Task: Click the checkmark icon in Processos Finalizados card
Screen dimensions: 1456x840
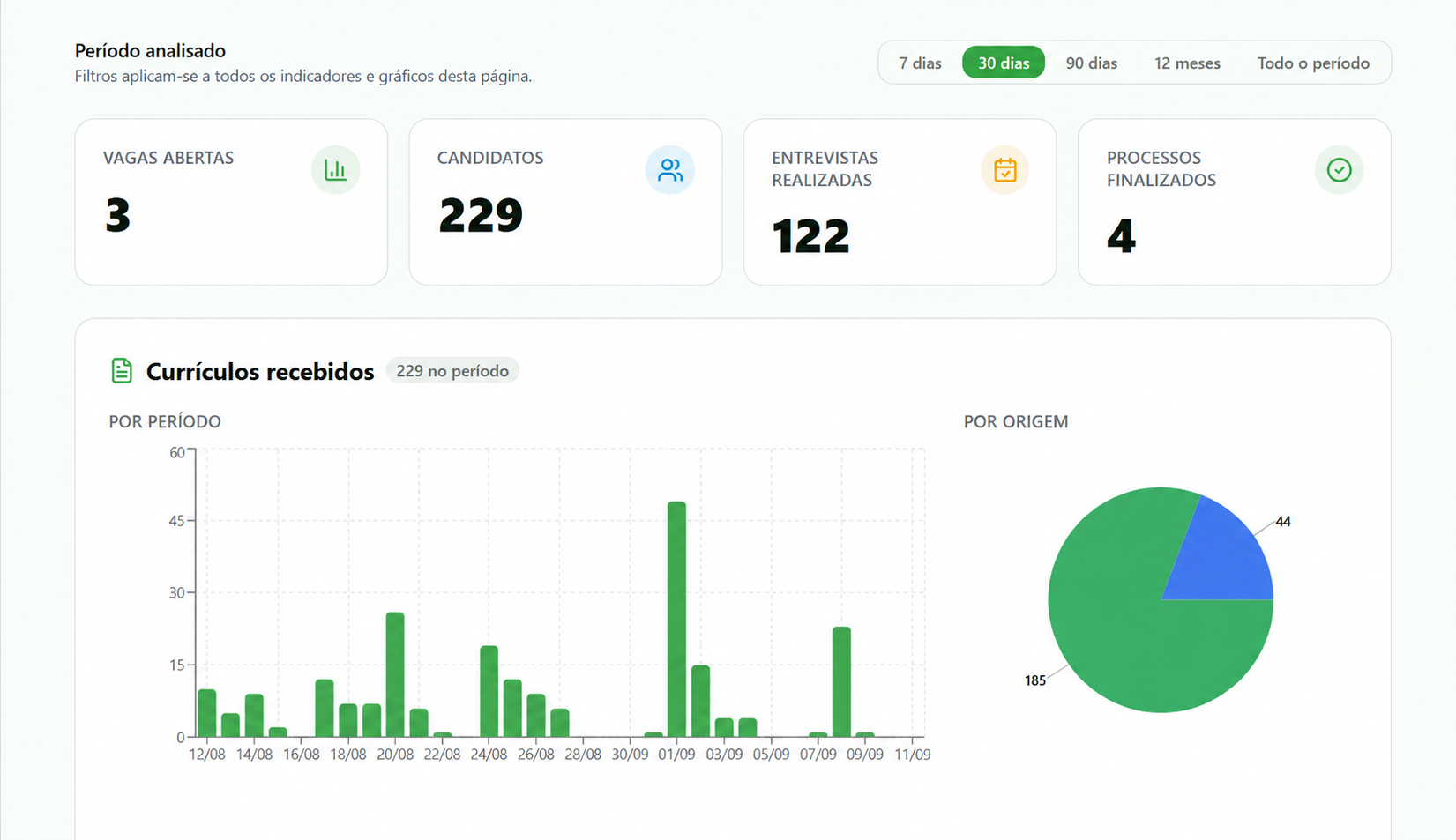Action: 1339,170
